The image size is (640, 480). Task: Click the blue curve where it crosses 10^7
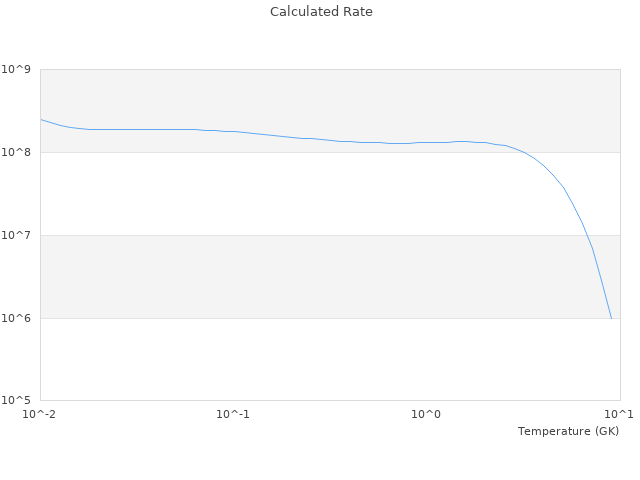pyautogui.click(x=587, y=235)
